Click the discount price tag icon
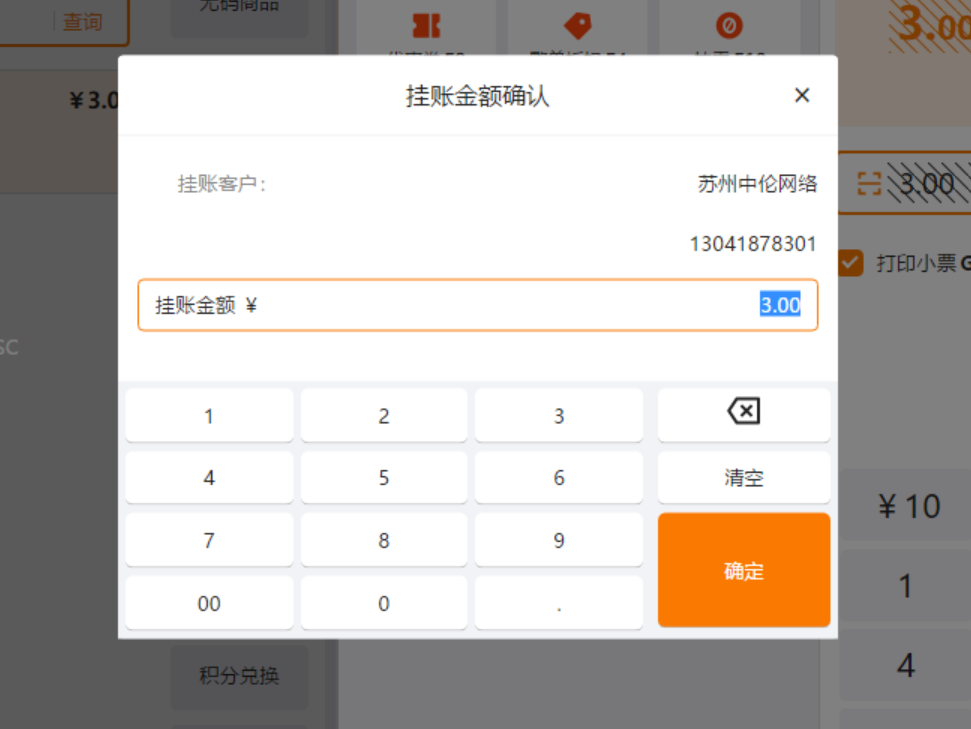The height and width of the screenshot is (729, 971). click(x=578, y=26)
